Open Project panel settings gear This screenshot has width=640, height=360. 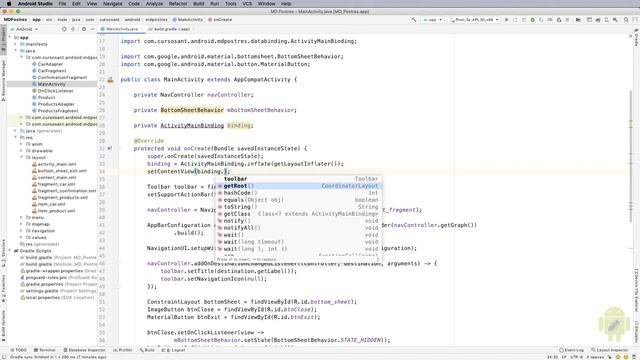point(84,29)
